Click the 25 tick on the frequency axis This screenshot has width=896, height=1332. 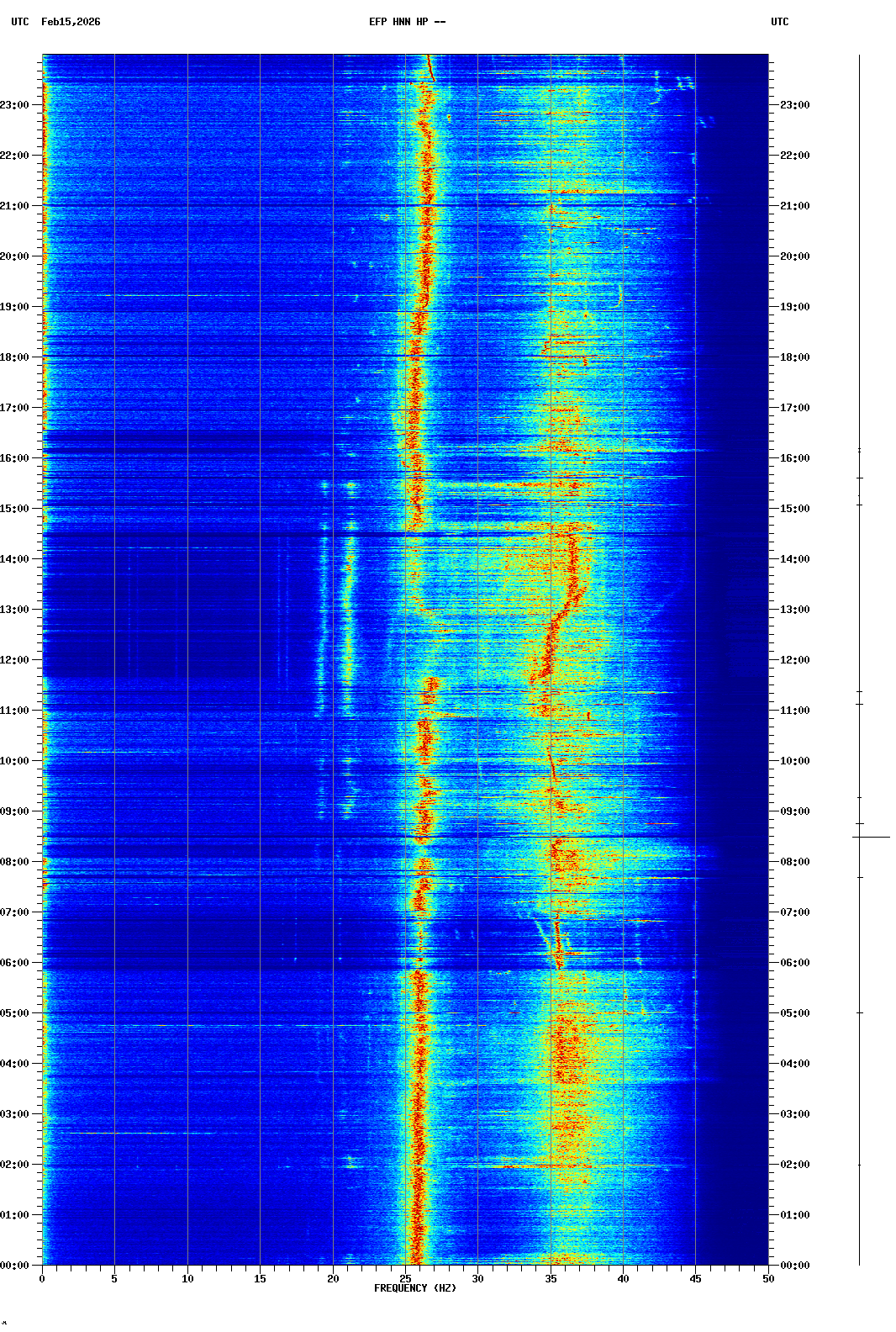tap(405, 1279)
